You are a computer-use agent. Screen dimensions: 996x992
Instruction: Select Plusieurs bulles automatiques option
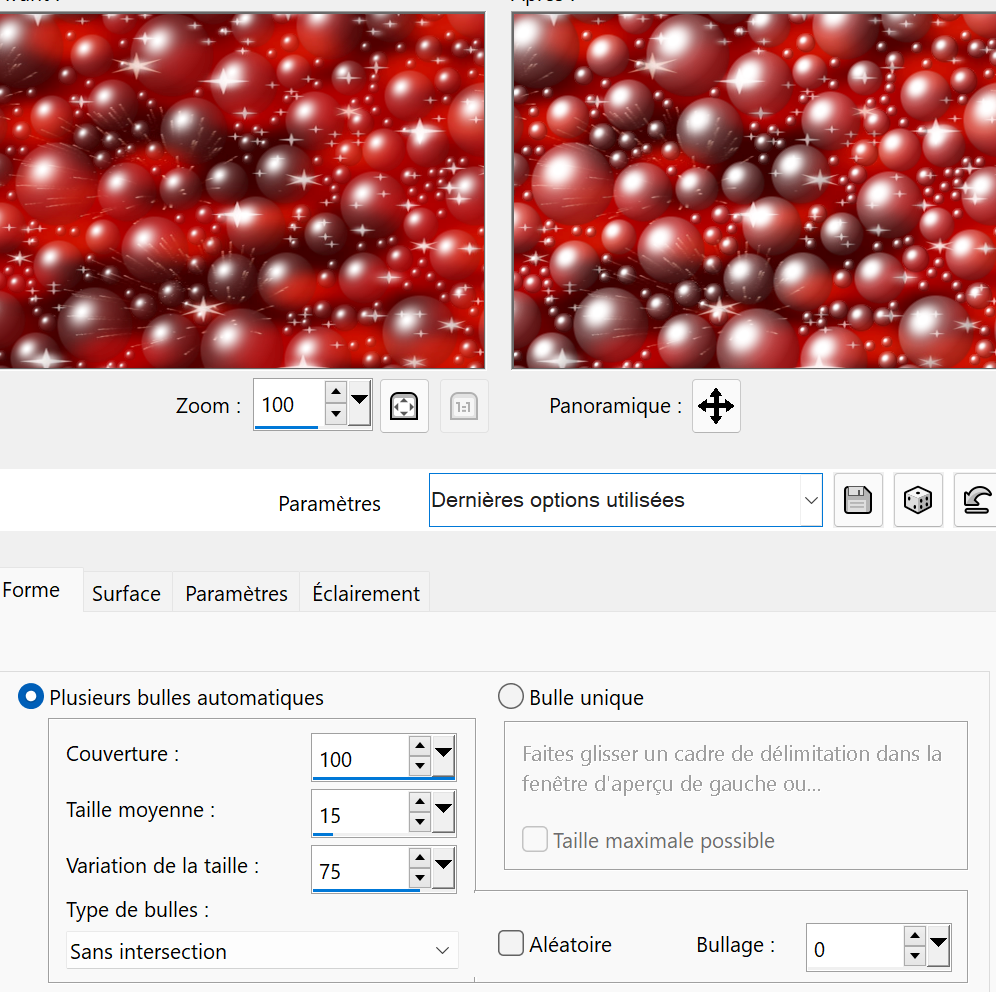point(32,697)
